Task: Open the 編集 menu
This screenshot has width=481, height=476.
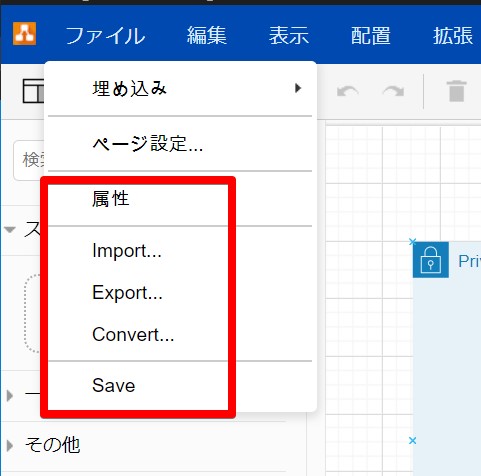Action: [x=207, y=35]
